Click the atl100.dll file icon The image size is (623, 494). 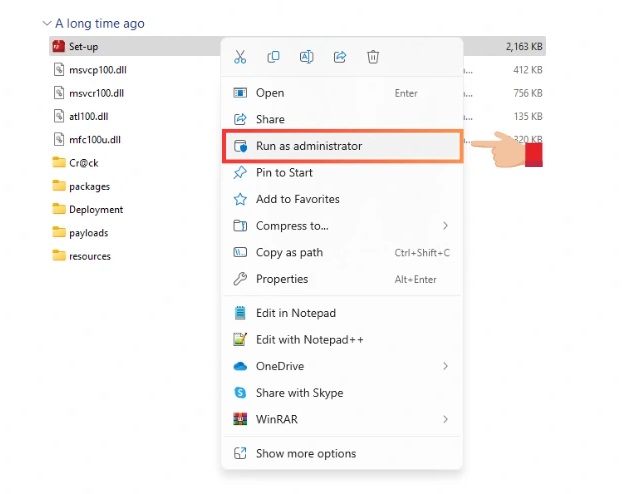(59, 116)
